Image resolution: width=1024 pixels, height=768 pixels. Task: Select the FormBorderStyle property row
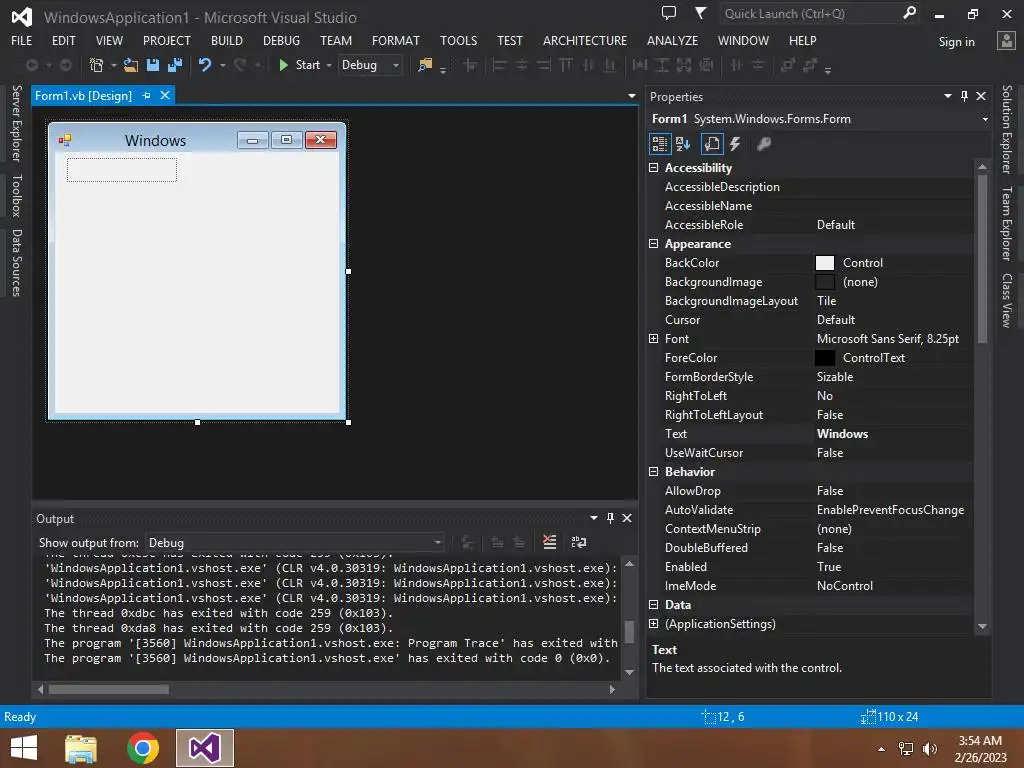coord(810,377)
